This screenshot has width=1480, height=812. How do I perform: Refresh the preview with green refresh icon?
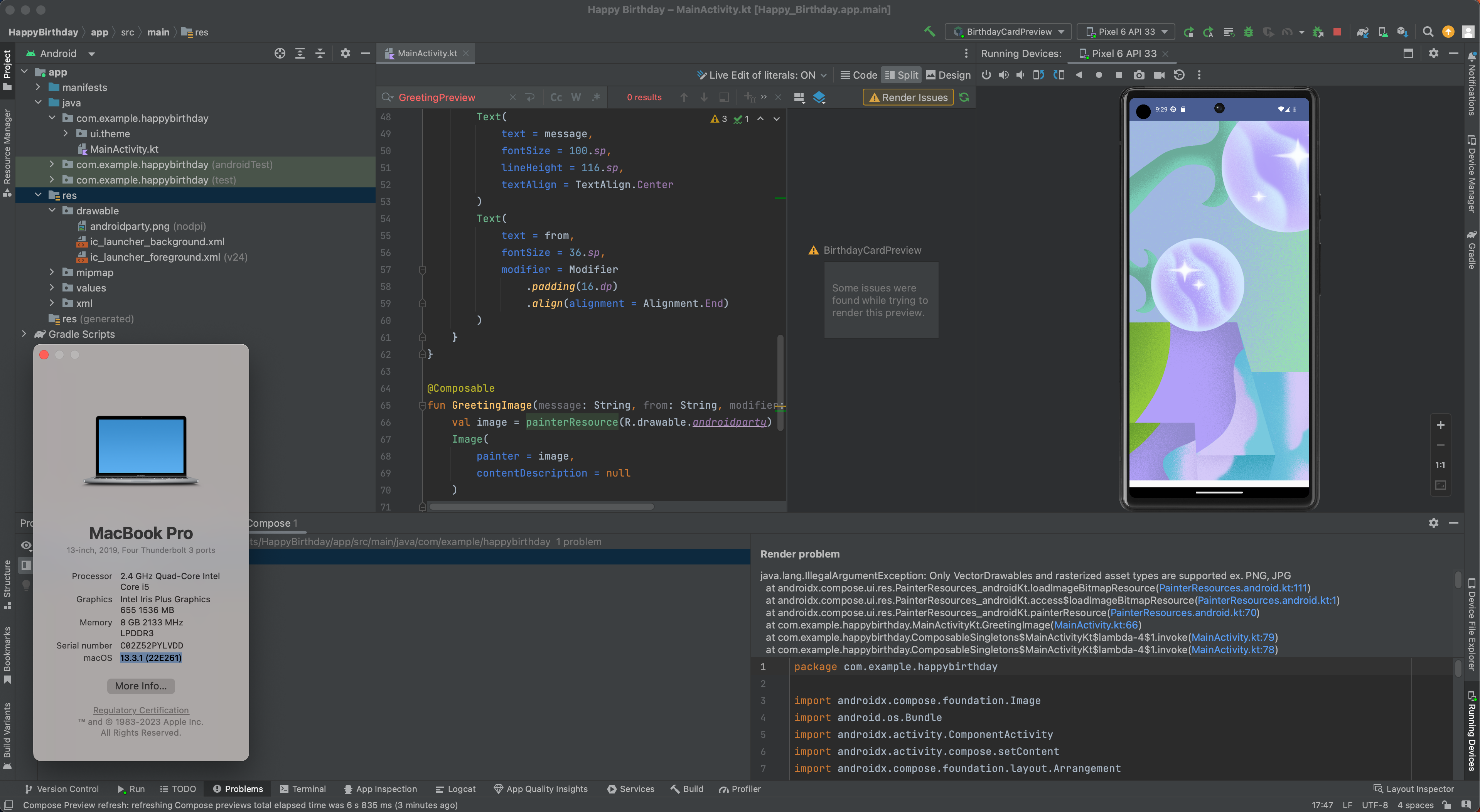click(x=964, y=97)
